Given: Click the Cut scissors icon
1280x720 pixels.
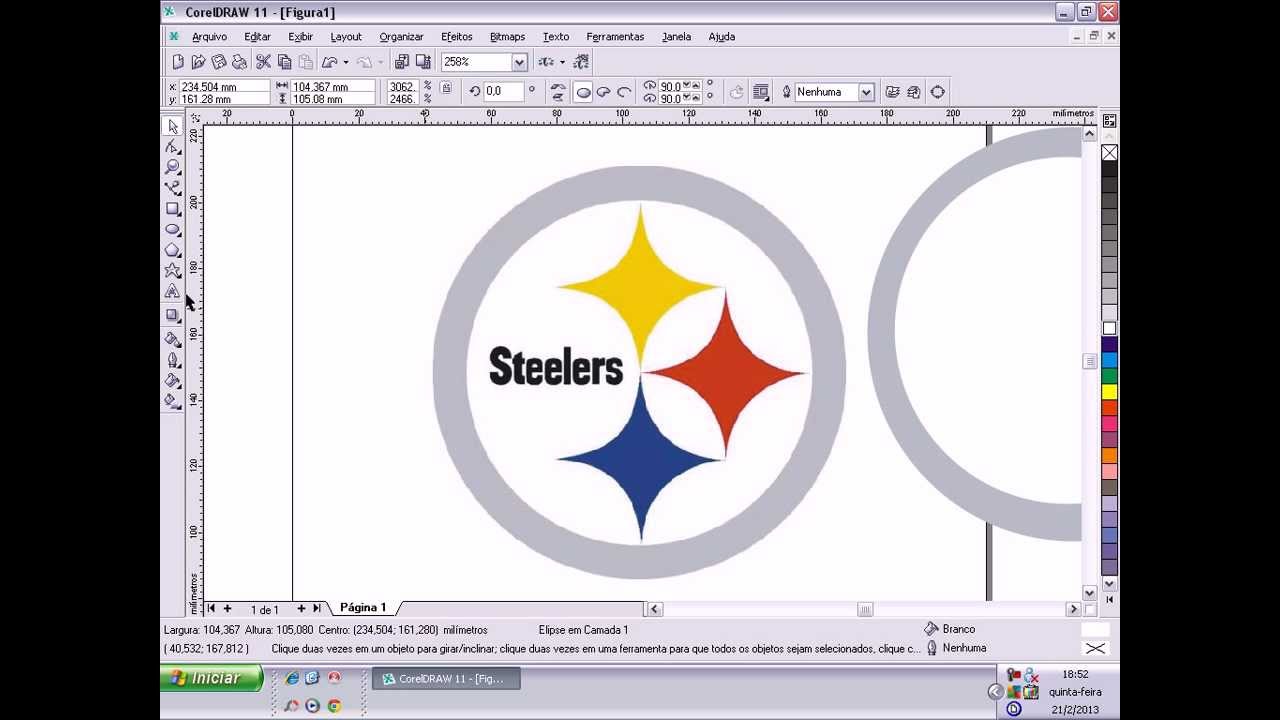Looking at the screenshot, I should (264, 62).
